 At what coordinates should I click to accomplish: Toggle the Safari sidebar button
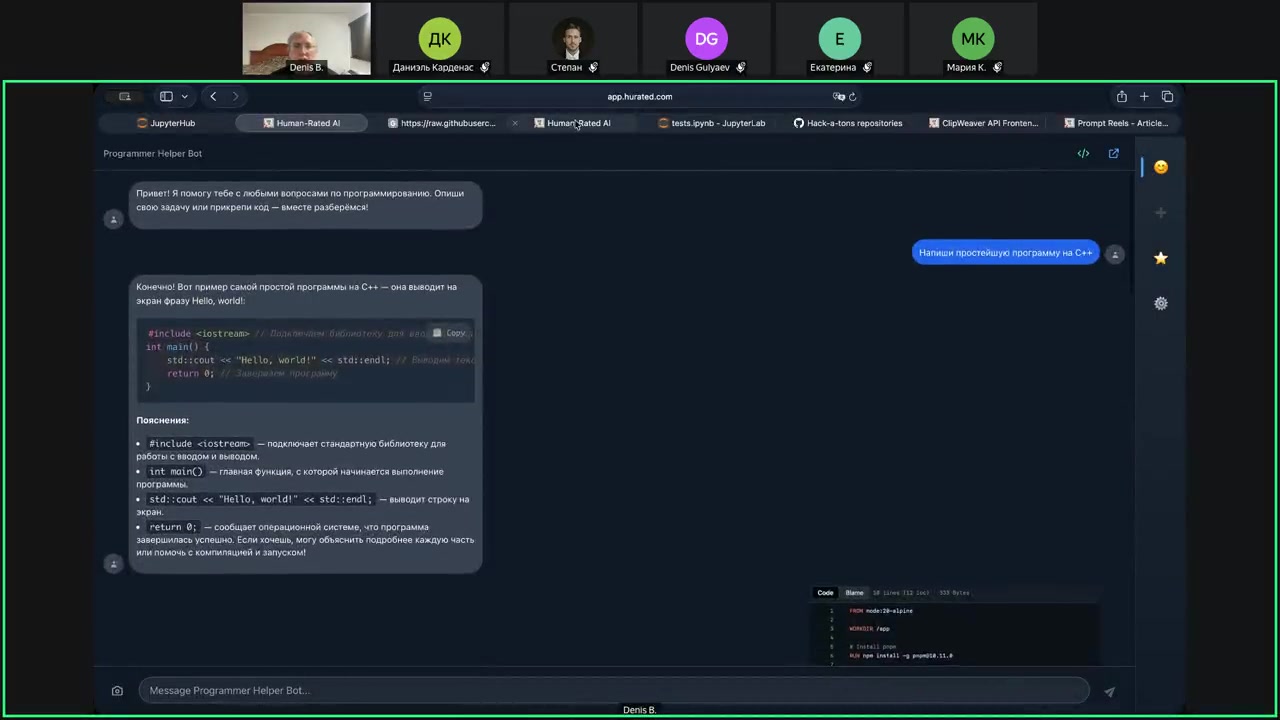pyautogui.click(x=166, y=97)
